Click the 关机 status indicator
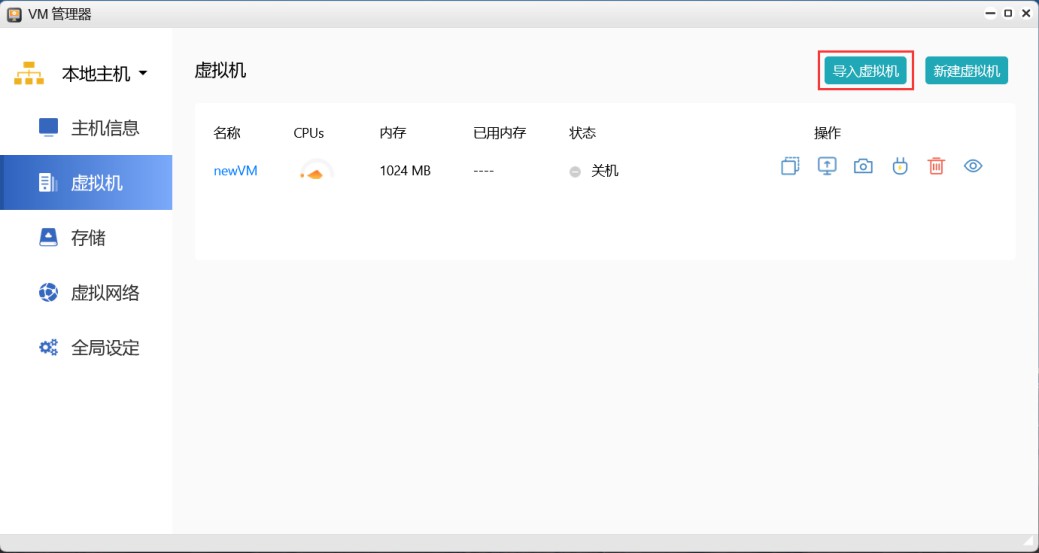The image size is (1039, 553). pos(595,171)
